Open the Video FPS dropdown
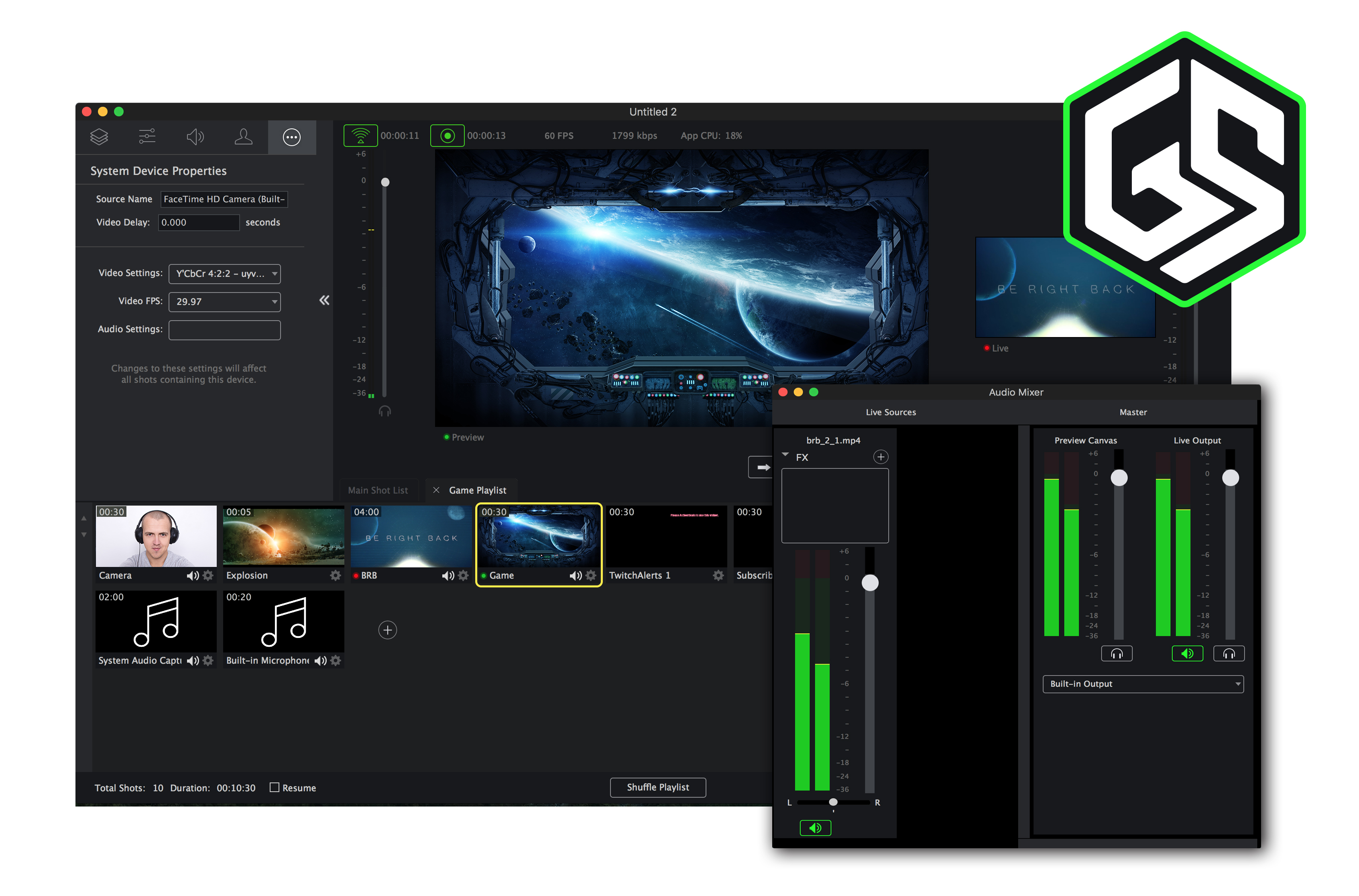This screenshot has height=896, width=1359. [x=225, y=302]
